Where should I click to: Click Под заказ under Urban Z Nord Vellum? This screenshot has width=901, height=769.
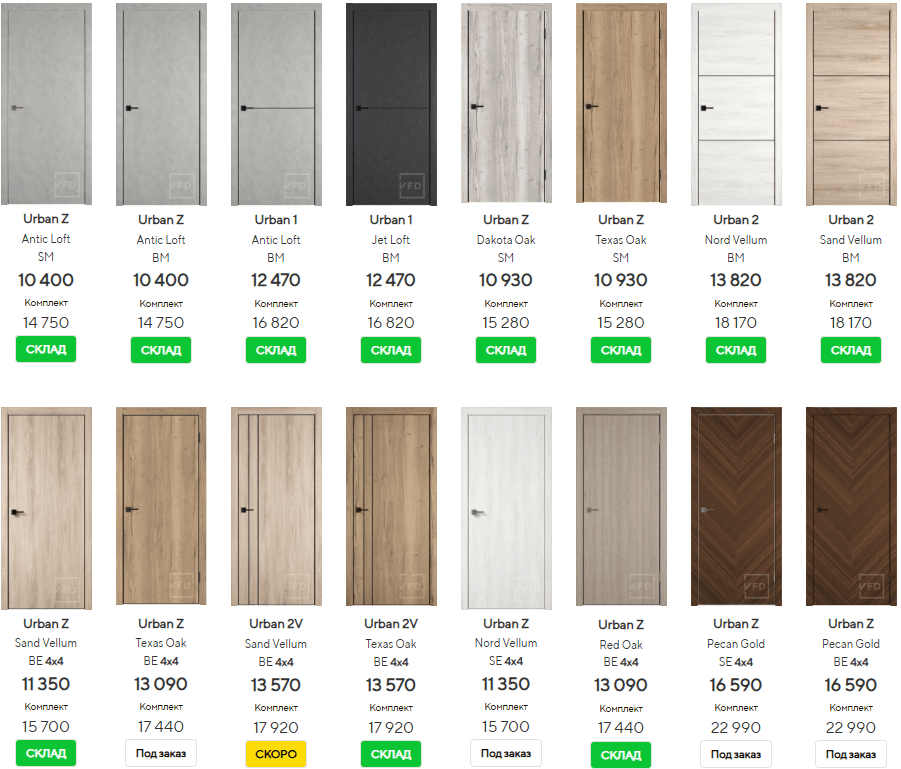[506, 753]
